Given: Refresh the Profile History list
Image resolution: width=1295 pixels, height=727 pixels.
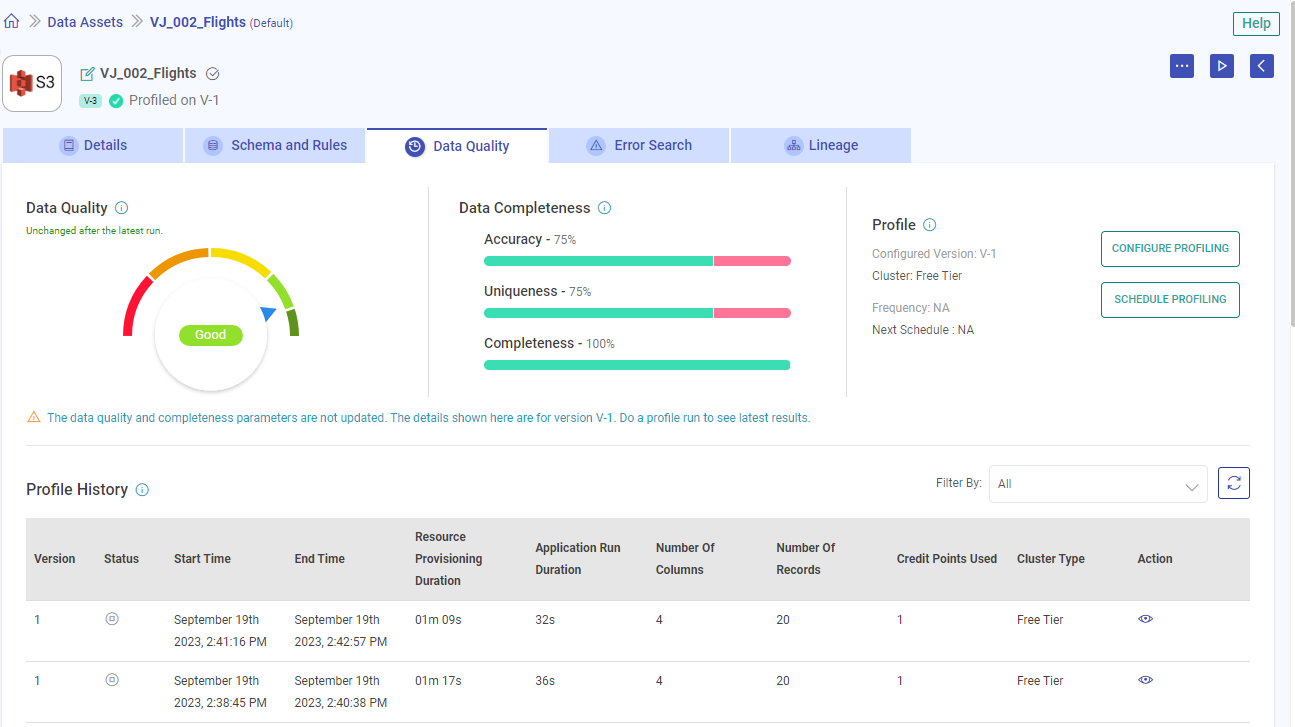Looking at the screenshot, I should coord(1233,483).
